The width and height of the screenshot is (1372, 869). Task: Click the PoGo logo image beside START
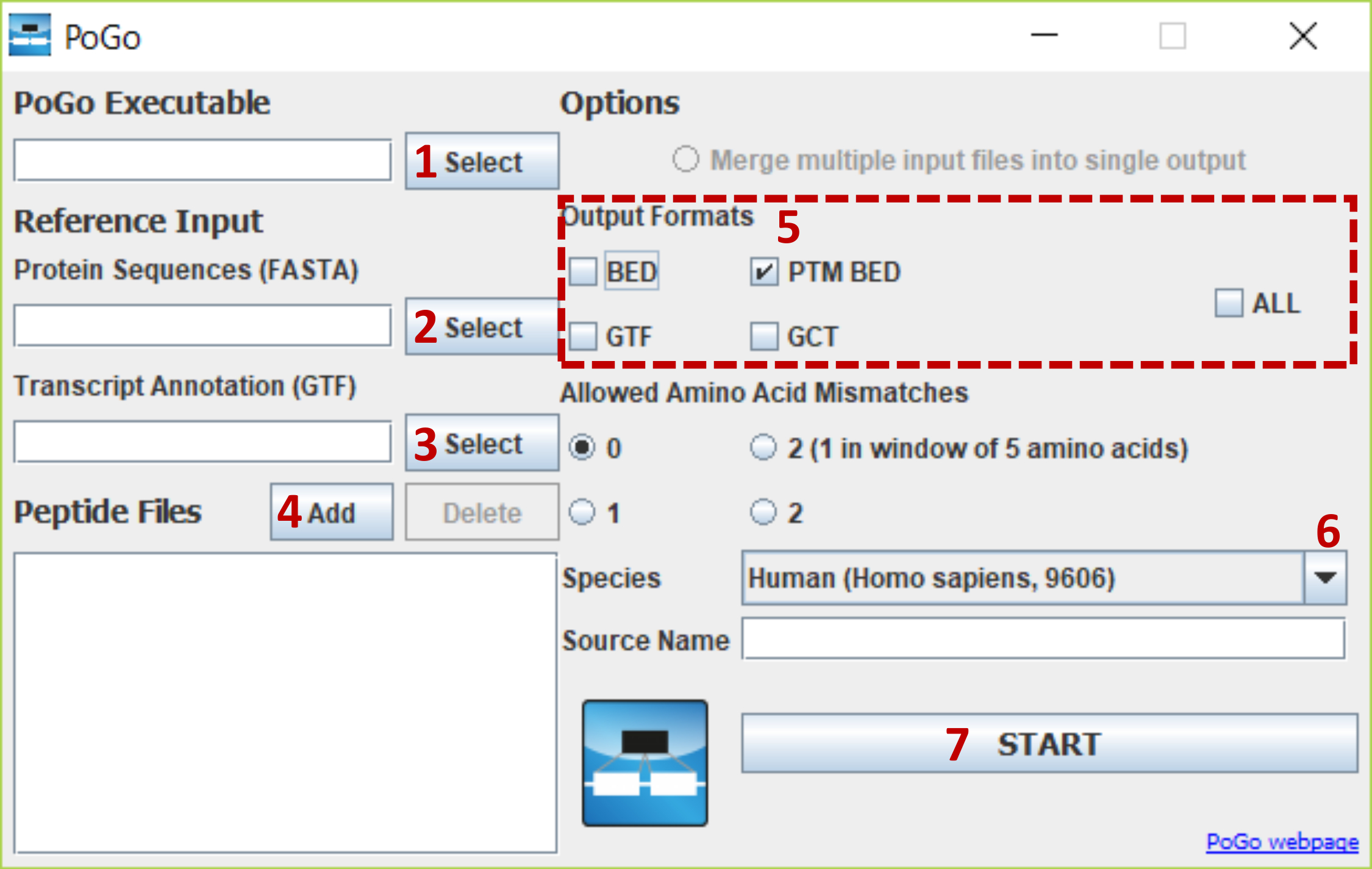tap(645, 762)
